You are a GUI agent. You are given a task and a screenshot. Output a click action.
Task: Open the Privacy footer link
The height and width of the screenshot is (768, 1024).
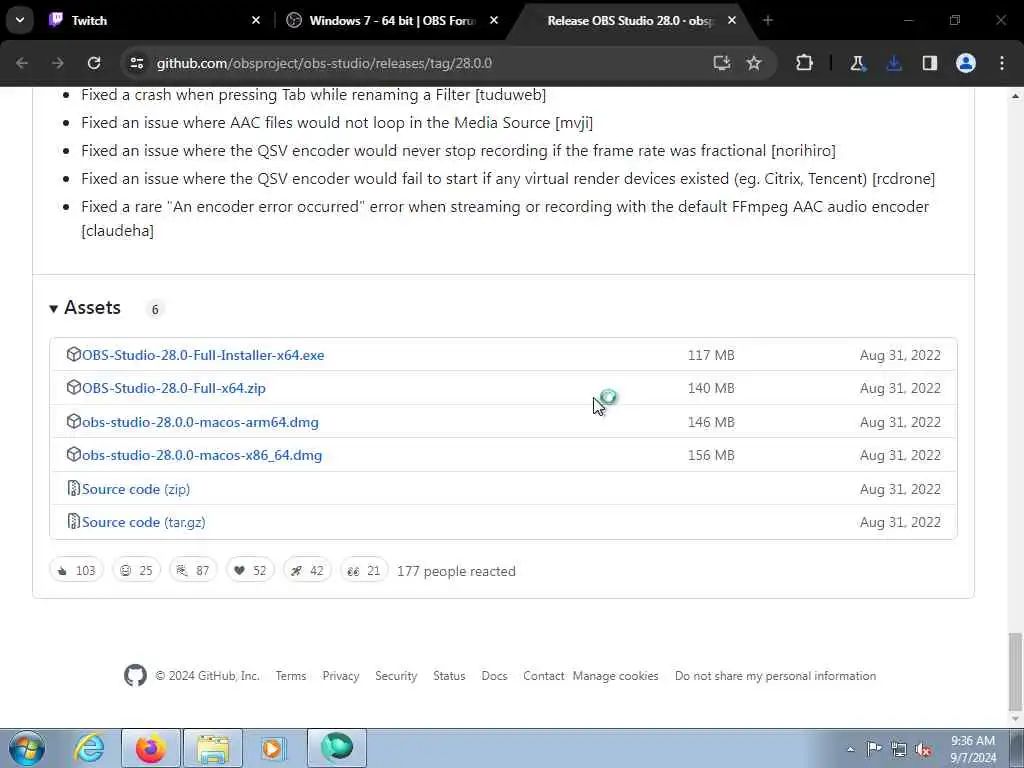[x=341, y=676]
